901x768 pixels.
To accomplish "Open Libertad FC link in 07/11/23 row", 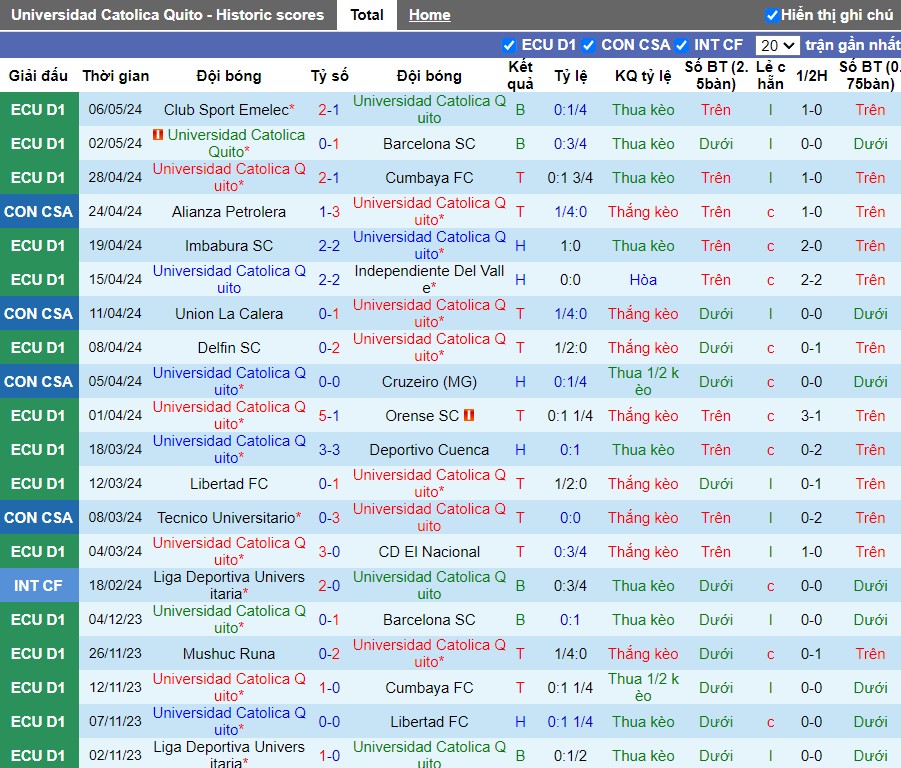I will pyautogui.click(x=429, y=721).
